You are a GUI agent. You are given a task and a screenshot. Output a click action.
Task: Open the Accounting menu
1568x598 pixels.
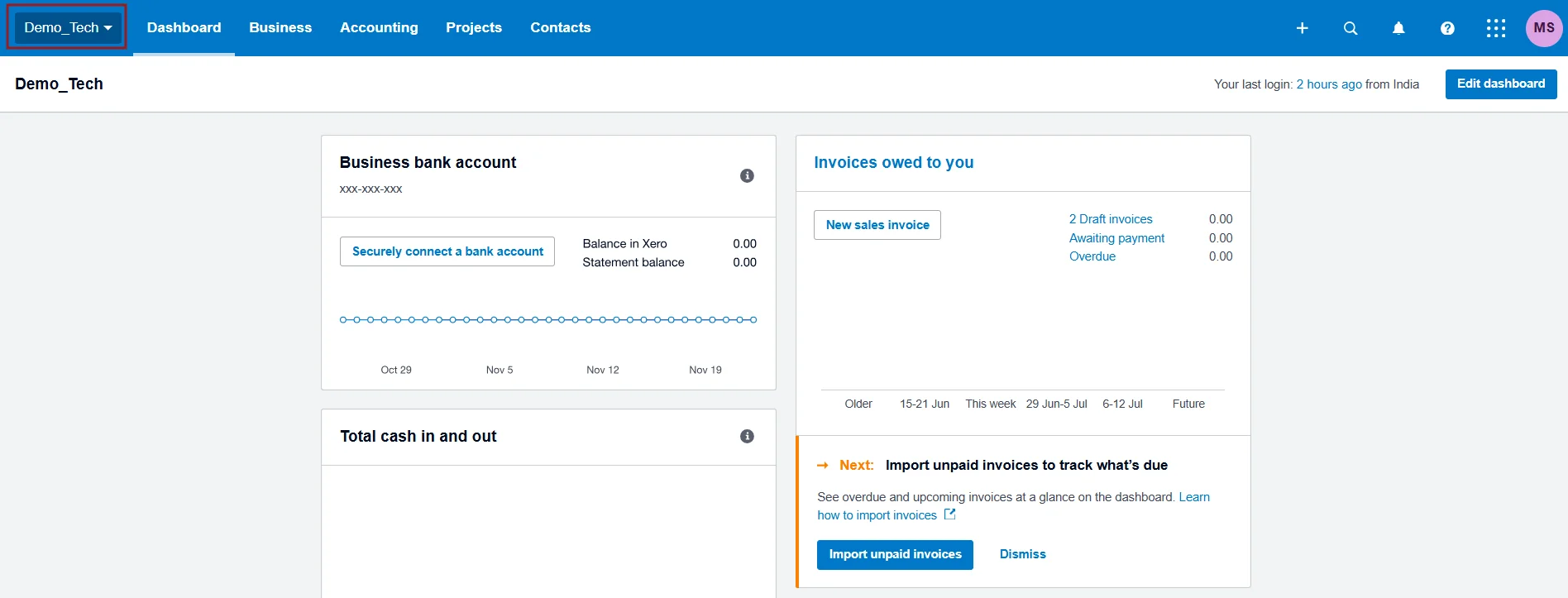(379, 27)
